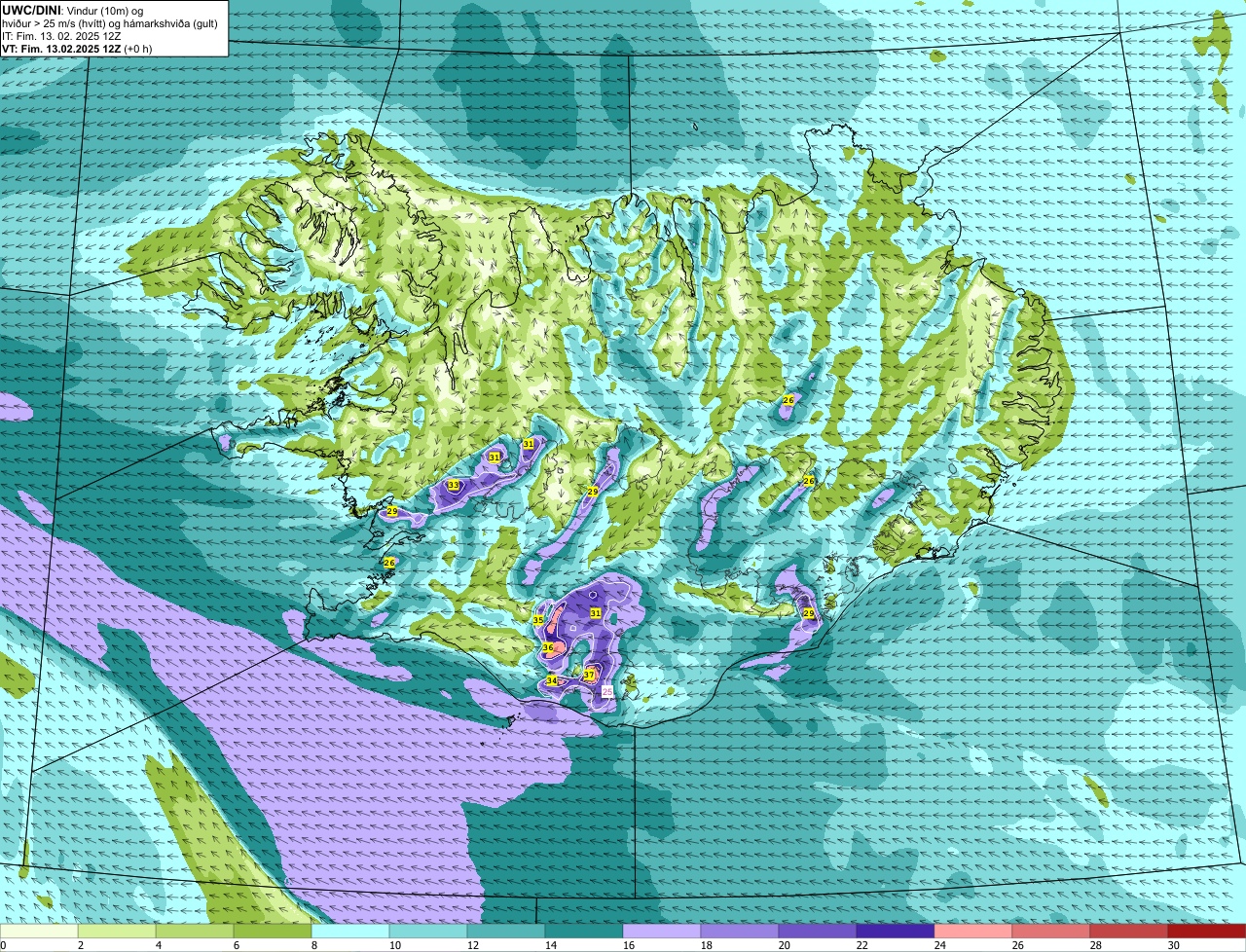Click the 24–26 m/s pink legend swatch

click(973, 932)
